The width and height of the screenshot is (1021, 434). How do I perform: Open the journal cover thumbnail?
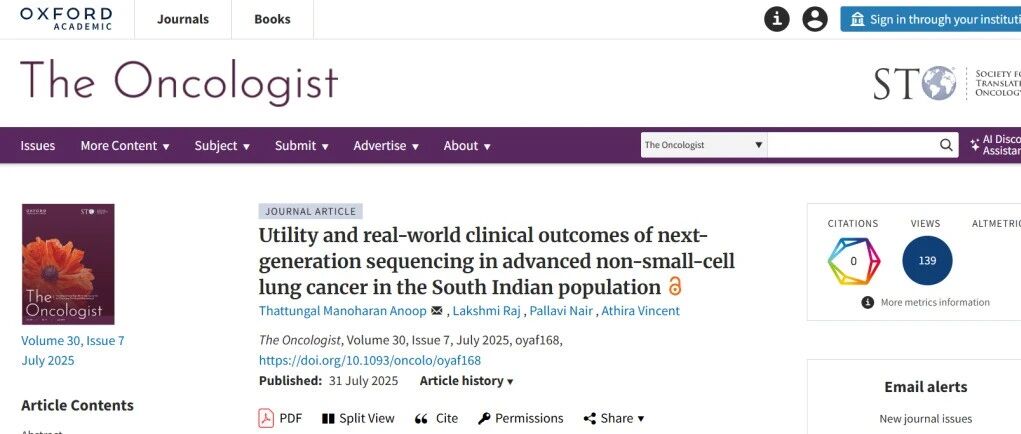tap(68, 264)
